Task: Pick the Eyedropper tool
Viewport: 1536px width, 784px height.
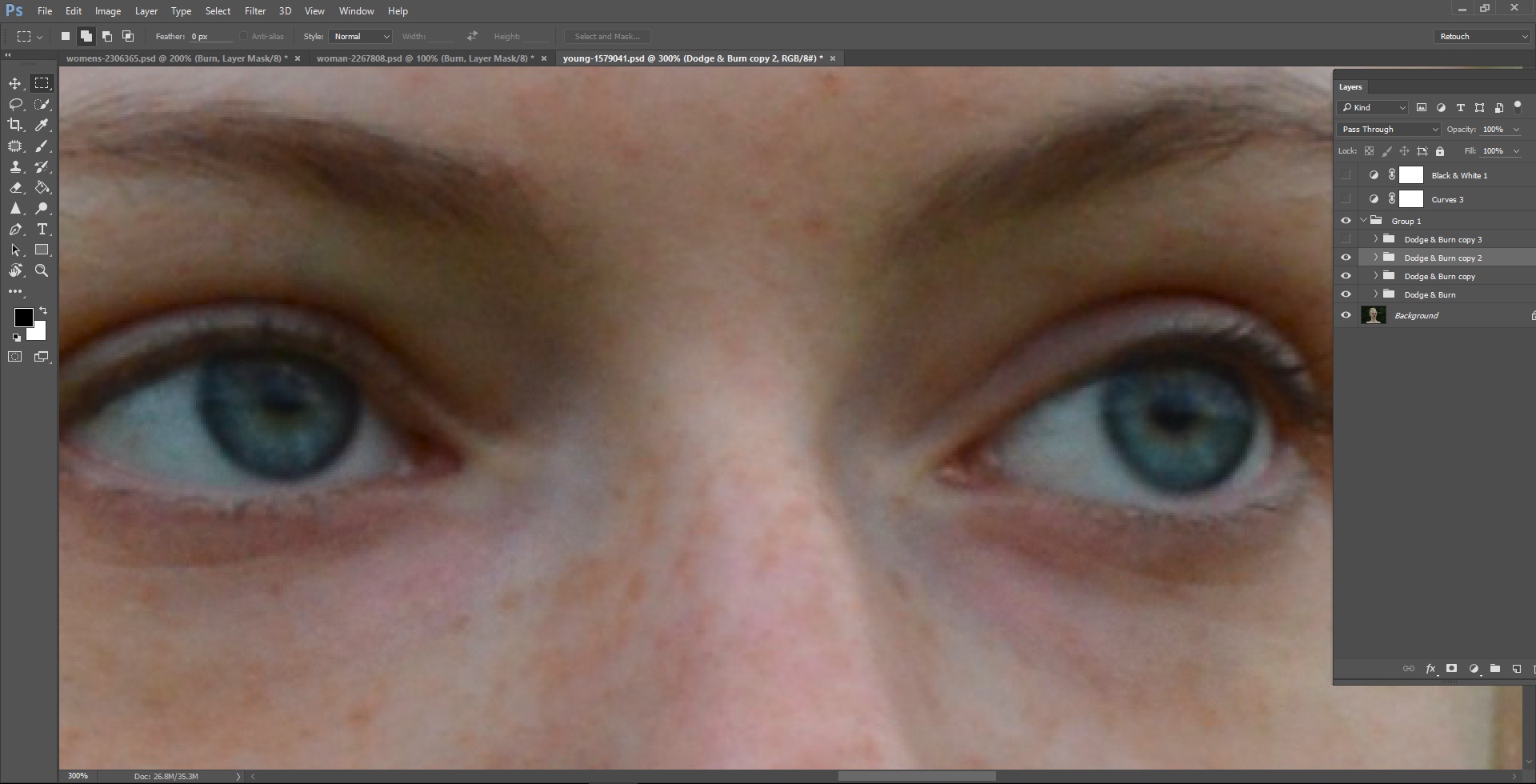Action: (x=42, y=125)
